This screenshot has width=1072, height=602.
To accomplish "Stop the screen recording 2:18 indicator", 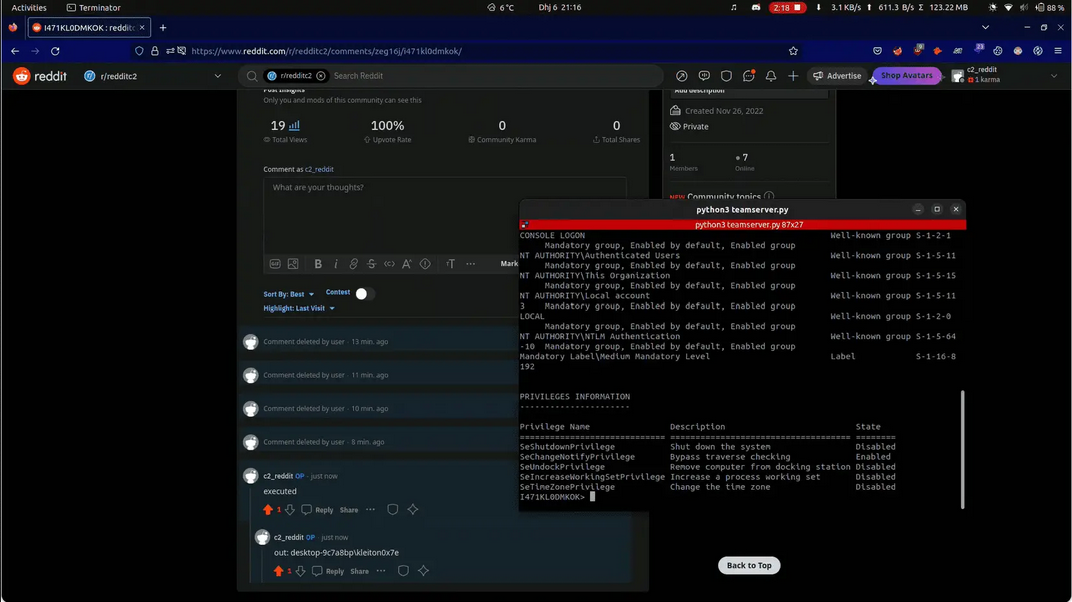I will pyautogui.click(x=787, y=8).
